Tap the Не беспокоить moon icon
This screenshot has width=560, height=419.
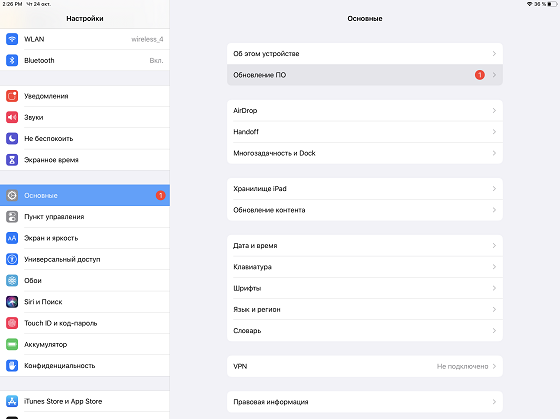click(x=12, y=139)
